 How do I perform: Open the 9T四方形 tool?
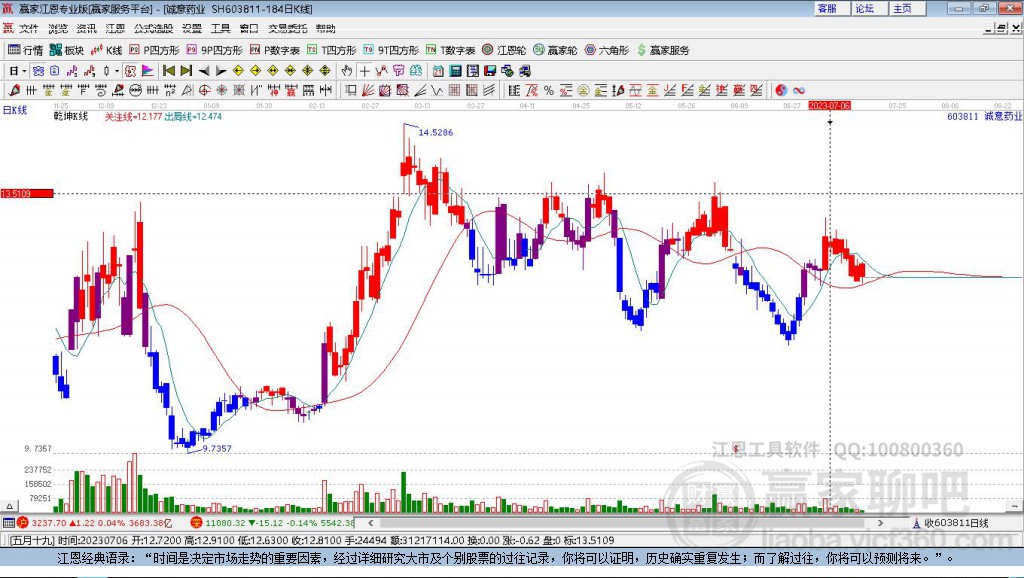[391, 50]
